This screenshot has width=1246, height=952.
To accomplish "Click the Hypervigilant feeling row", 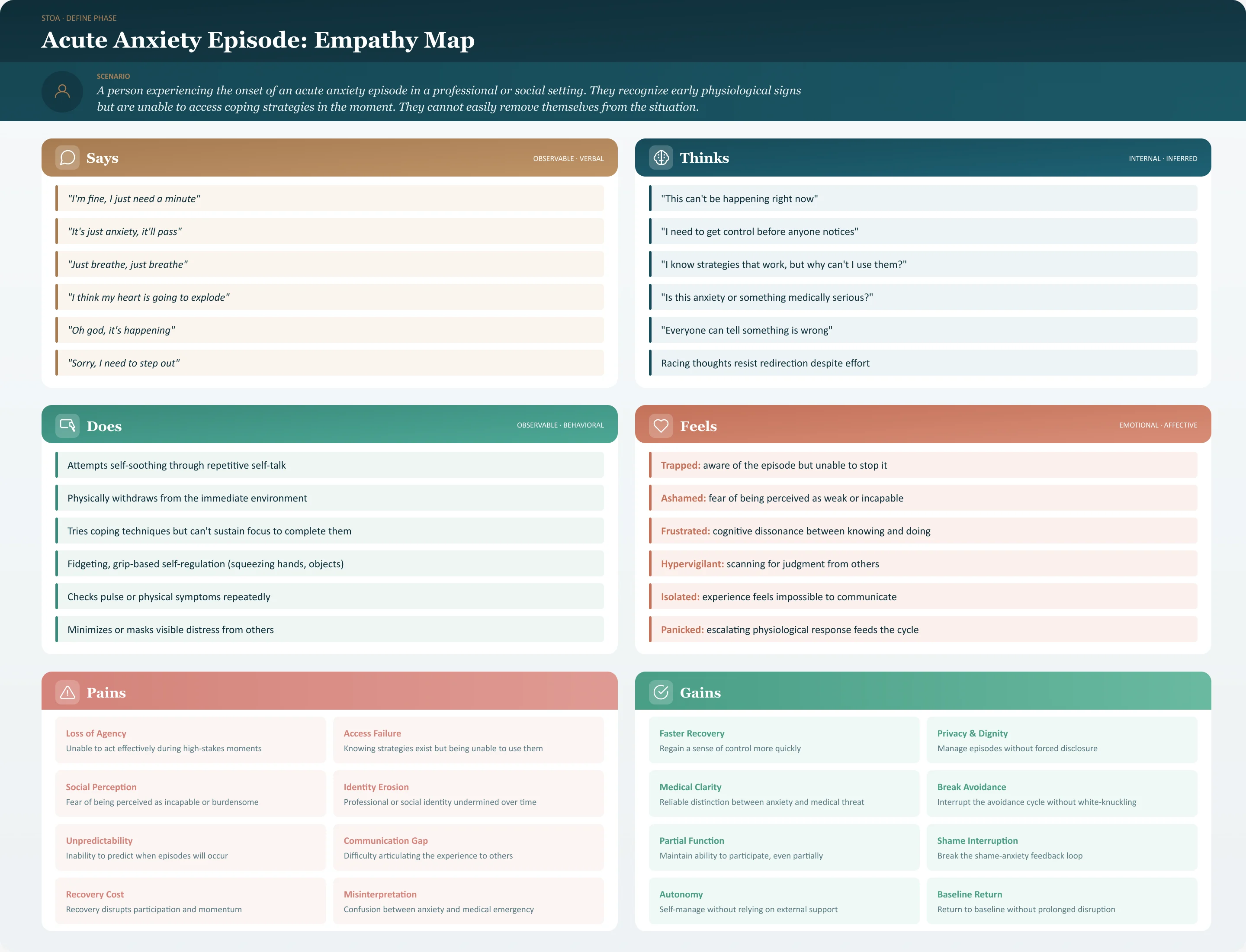I will [923, 563].
